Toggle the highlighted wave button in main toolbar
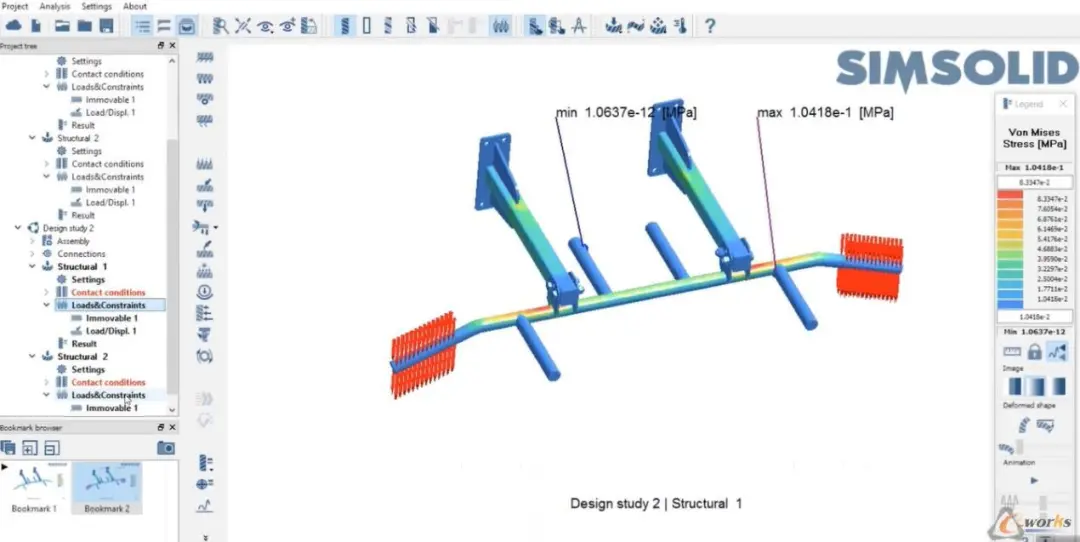Viewport: 1080px width, 542px height. 500,26
